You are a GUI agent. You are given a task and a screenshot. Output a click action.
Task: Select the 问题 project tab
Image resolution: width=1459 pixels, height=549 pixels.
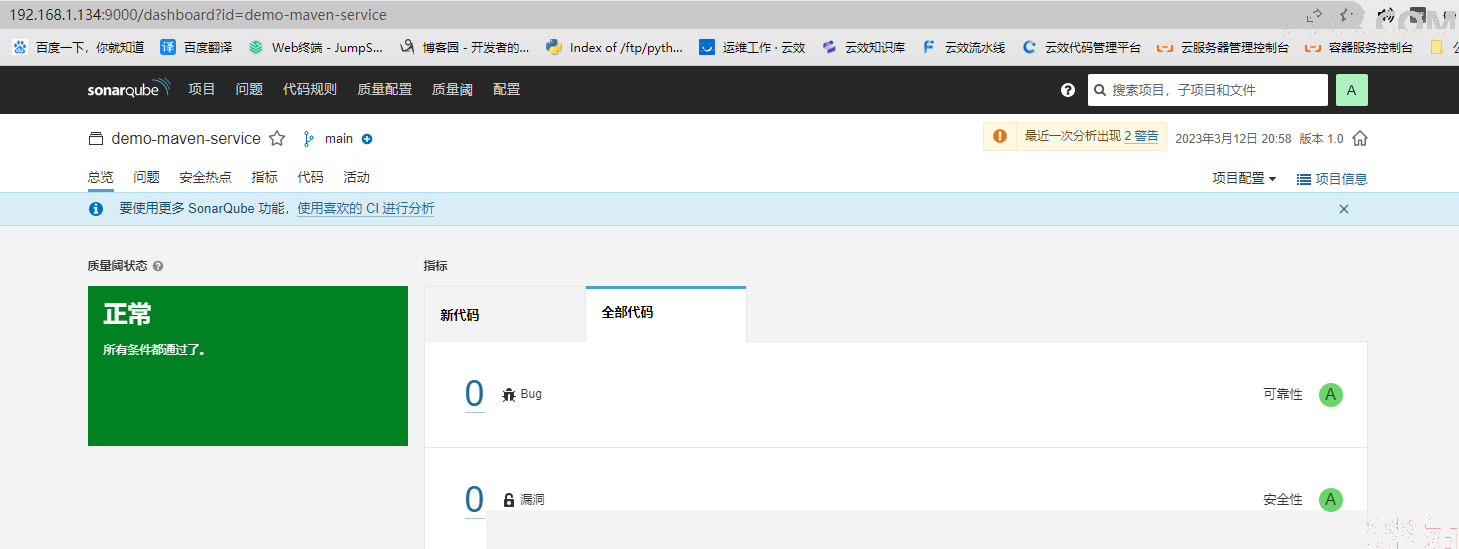coord(147,177)
